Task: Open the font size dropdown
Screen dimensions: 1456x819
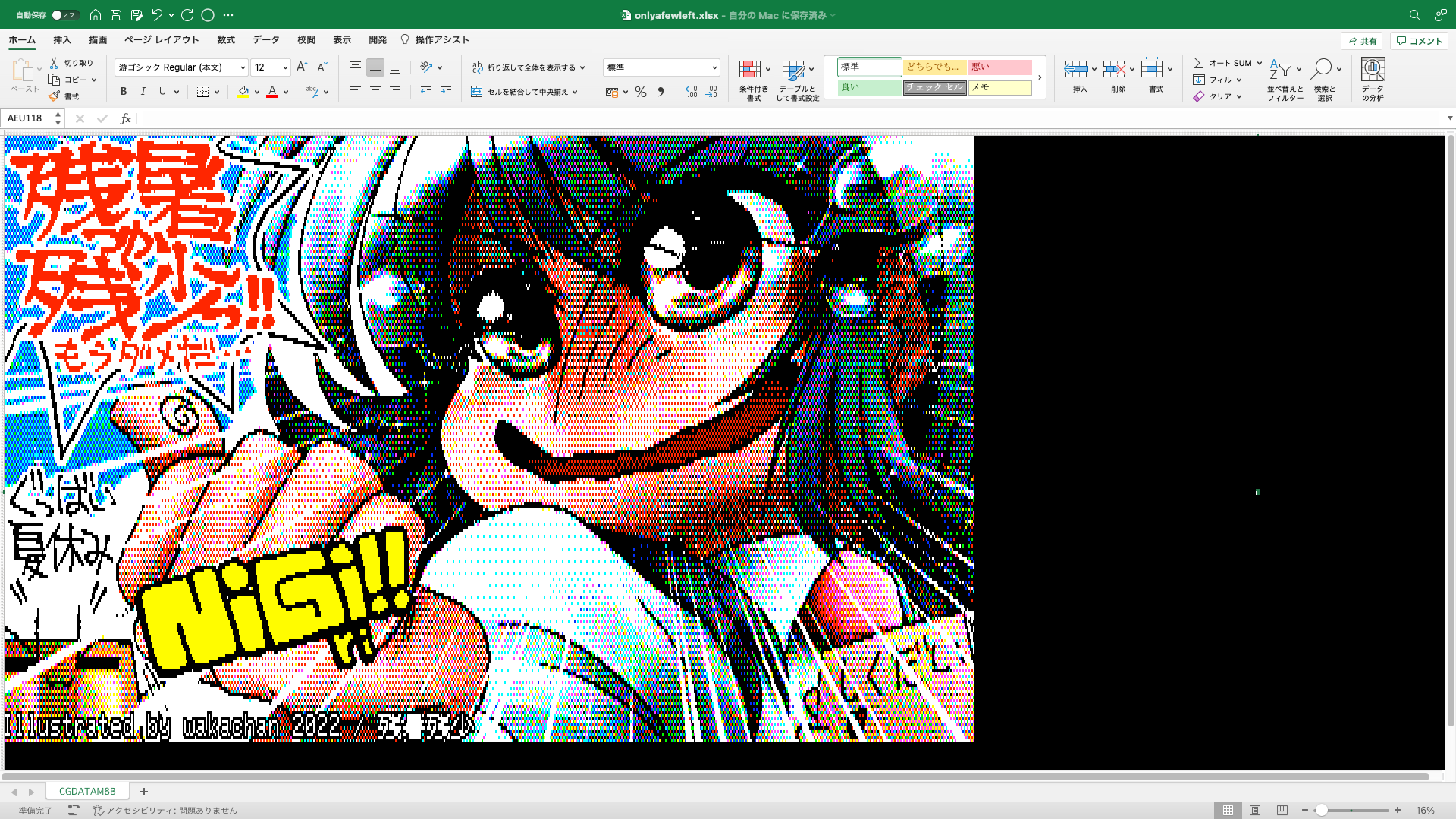Action: 285,67
